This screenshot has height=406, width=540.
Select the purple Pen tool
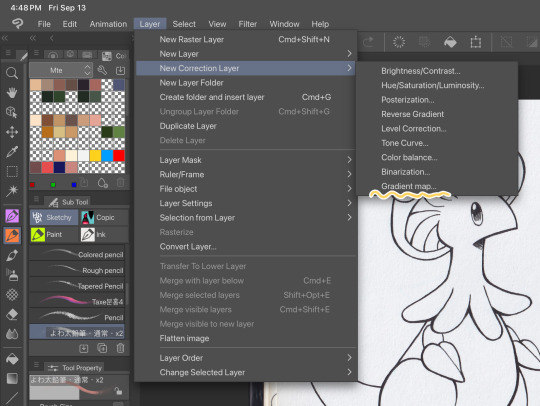[x=12, y=216]
